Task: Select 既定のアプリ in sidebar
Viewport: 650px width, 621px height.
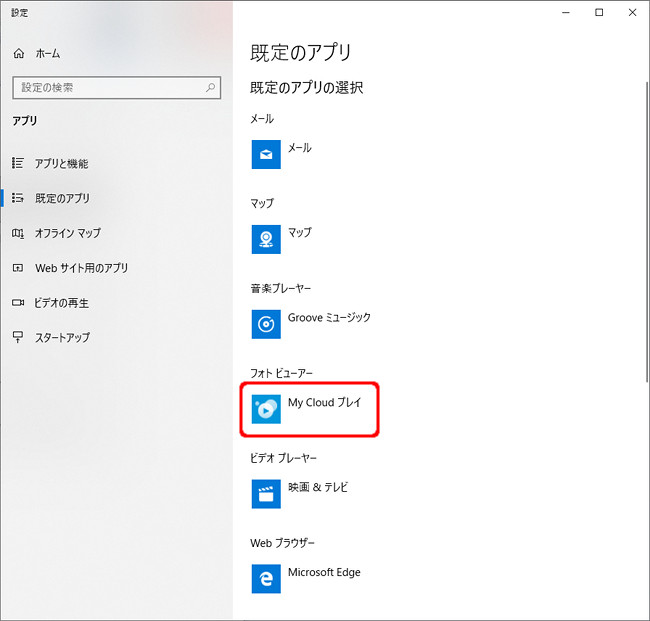Action: point(62,198)
